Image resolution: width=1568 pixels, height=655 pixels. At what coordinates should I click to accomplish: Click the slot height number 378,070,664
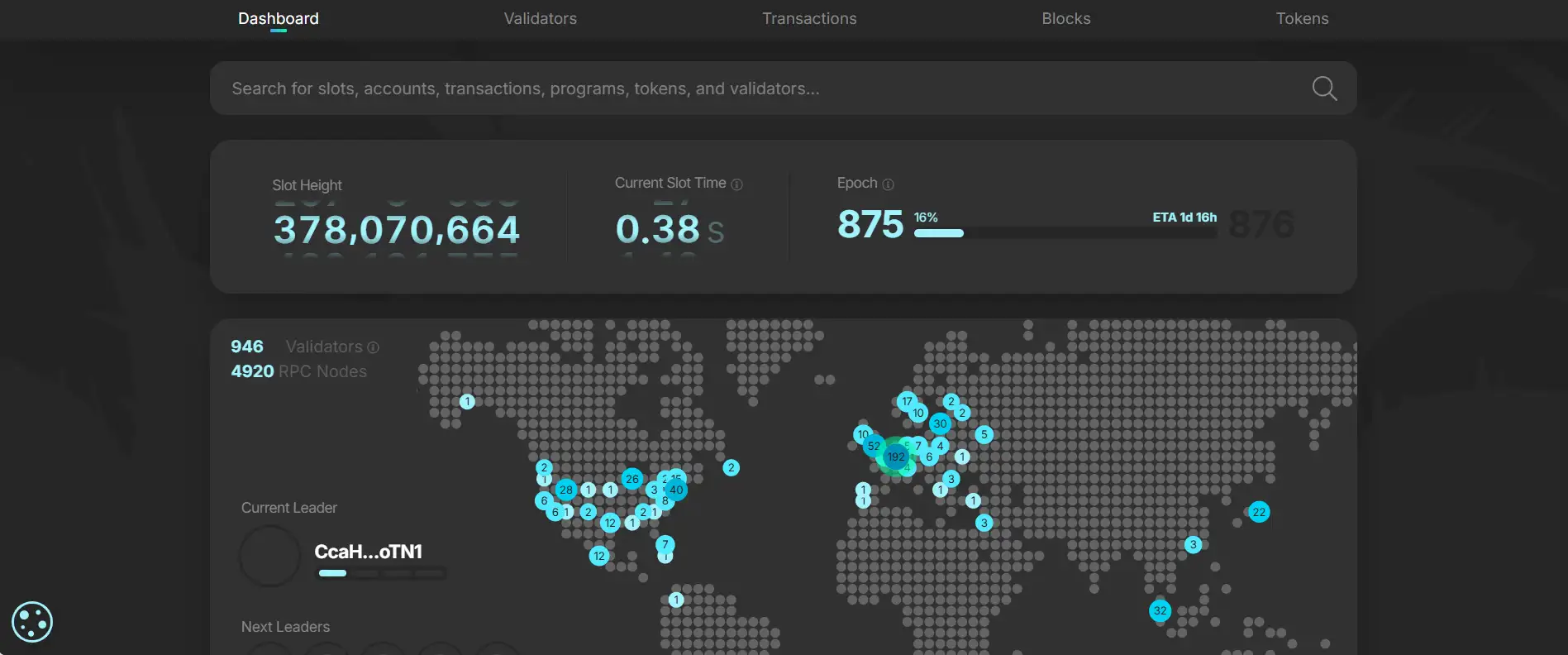coord(397,229)
